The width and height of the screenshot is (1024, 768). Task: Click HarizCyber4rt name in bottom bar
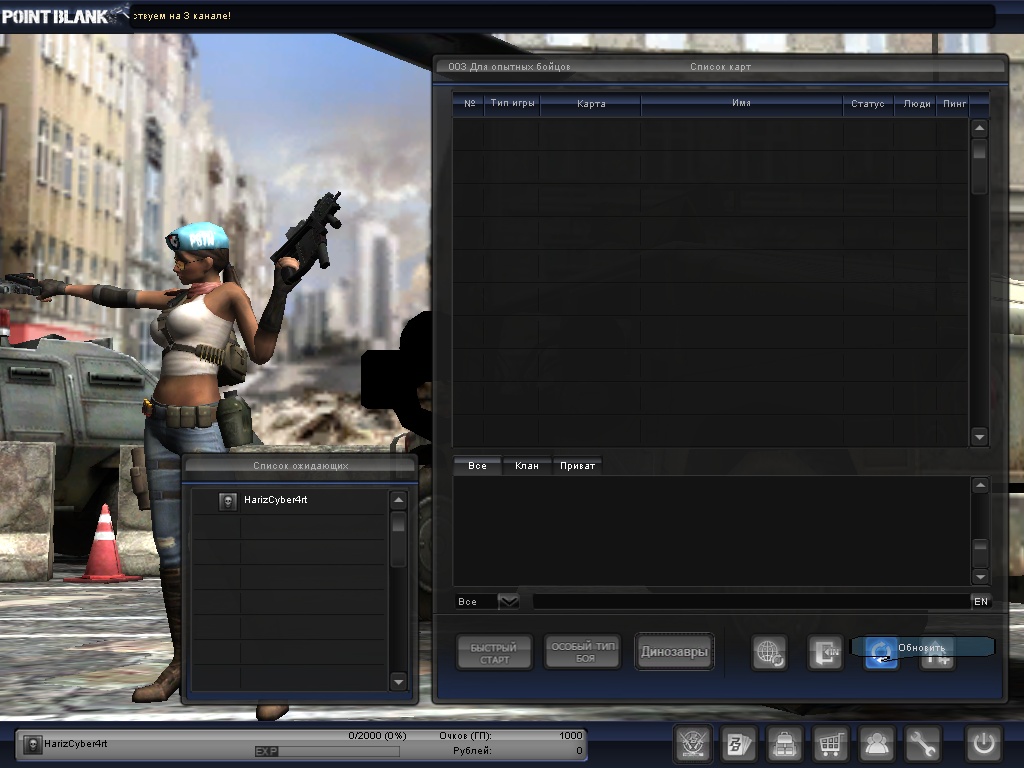[x=76, y=744]
